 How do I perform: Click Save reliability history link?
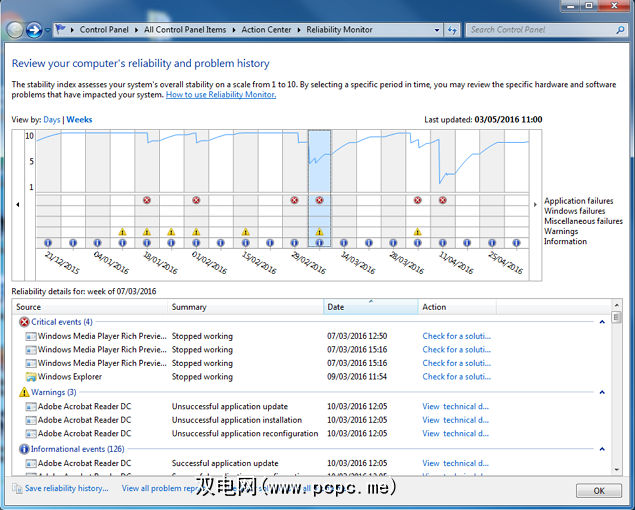click(66, 489)
